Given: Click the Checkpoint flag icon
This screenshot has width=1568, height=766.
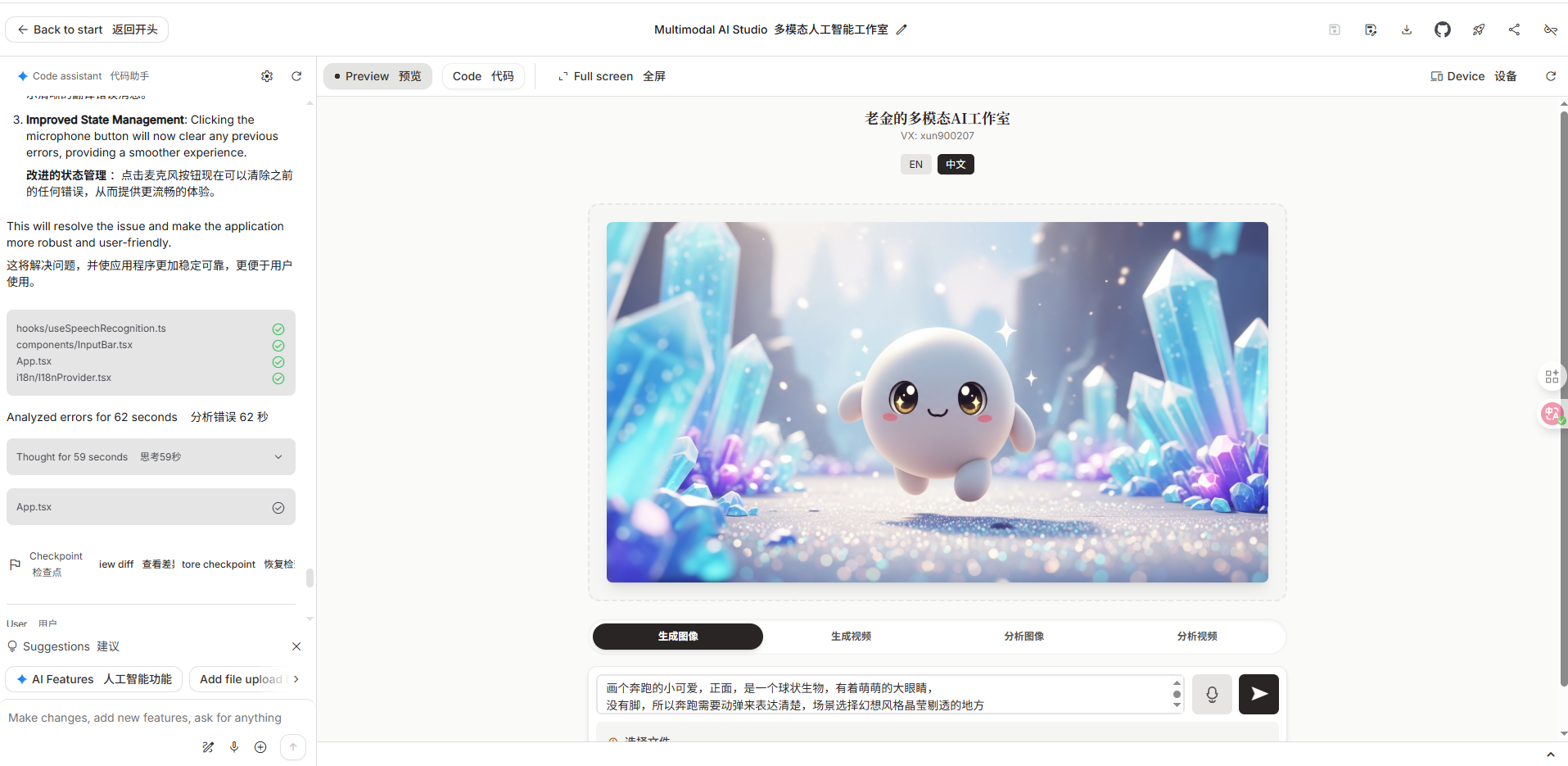Looking at the screenshot, I should point(15,564).
